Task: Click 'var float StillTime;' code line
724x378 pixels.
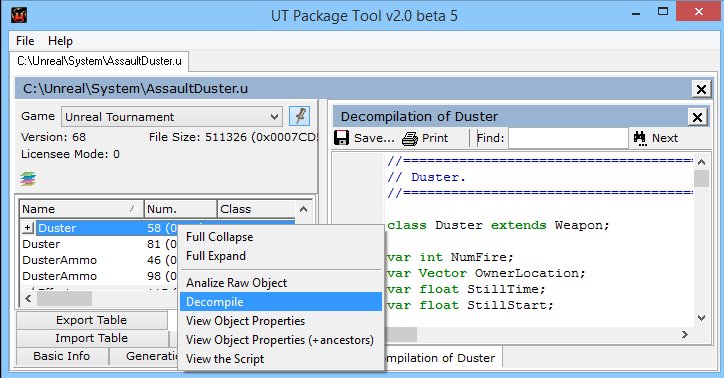Action: click(466, 289)
